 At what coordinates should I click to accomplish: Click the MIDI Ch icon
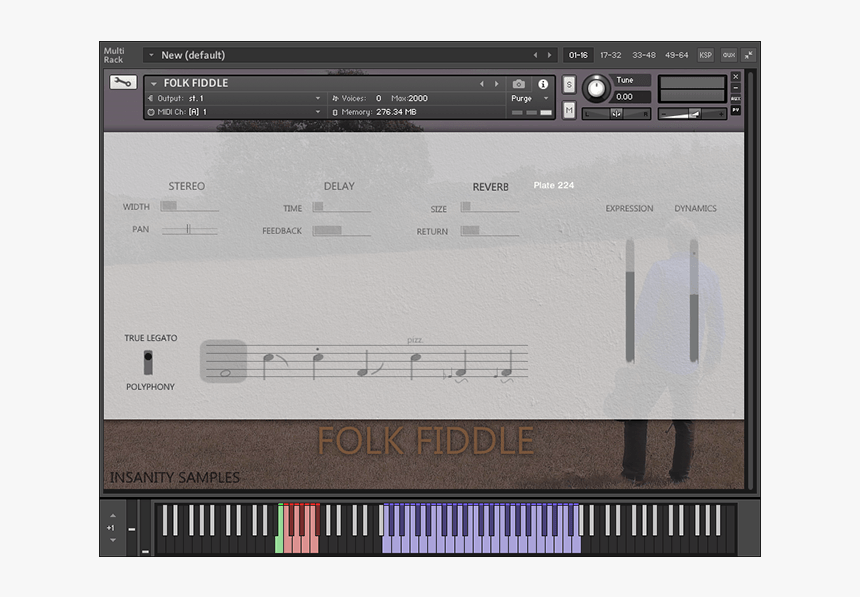click(x=151, y=112)
